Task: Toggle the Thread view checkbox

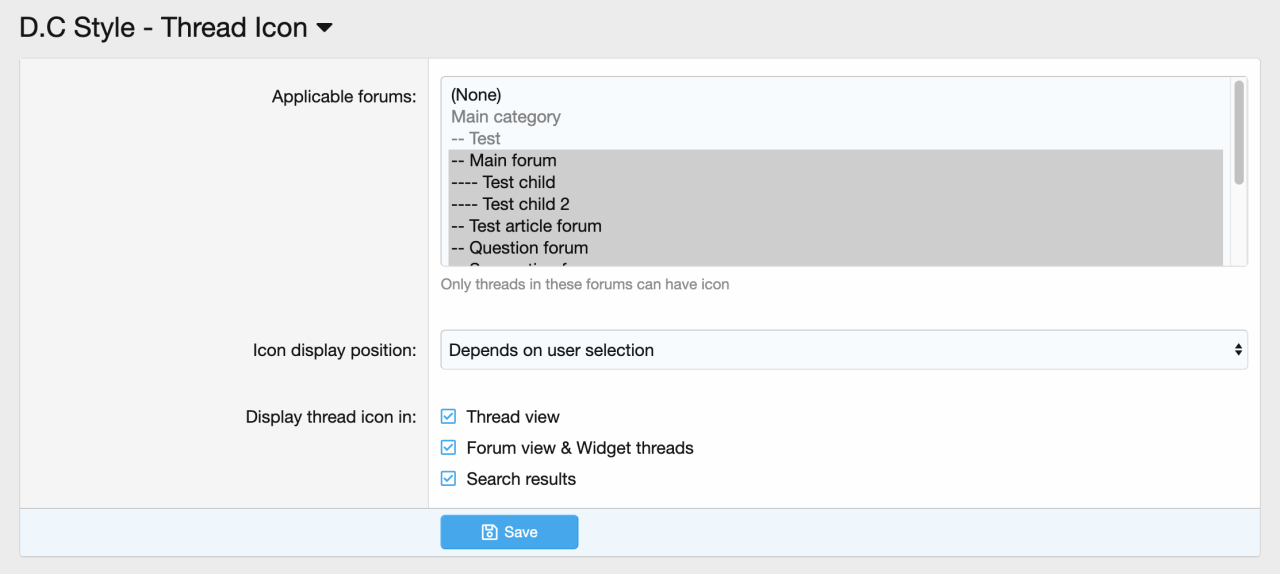Action: [448, 417]
